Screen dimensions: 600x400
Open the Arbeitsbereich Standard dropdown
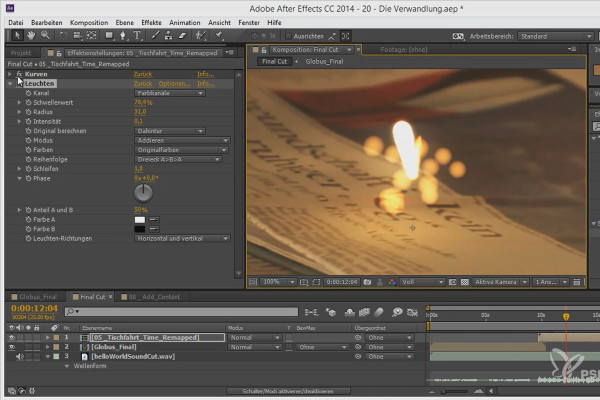click(556, 36)
